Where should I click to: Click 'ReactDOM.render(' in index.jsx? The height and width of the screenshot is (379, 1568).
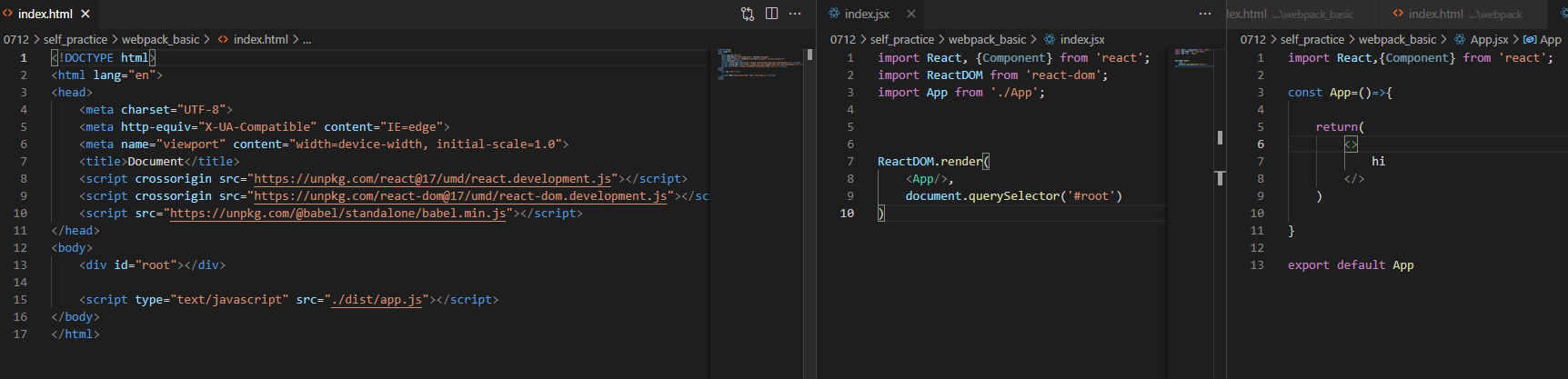click(933, 162)
